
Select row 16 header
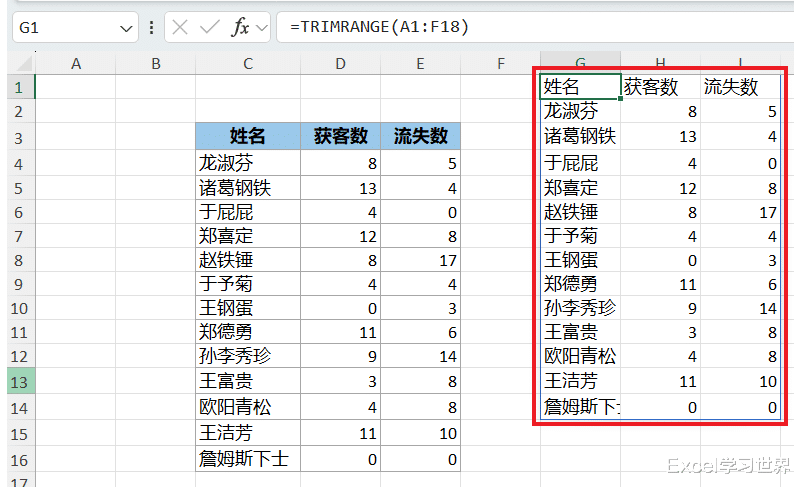[x=19, y=460]
